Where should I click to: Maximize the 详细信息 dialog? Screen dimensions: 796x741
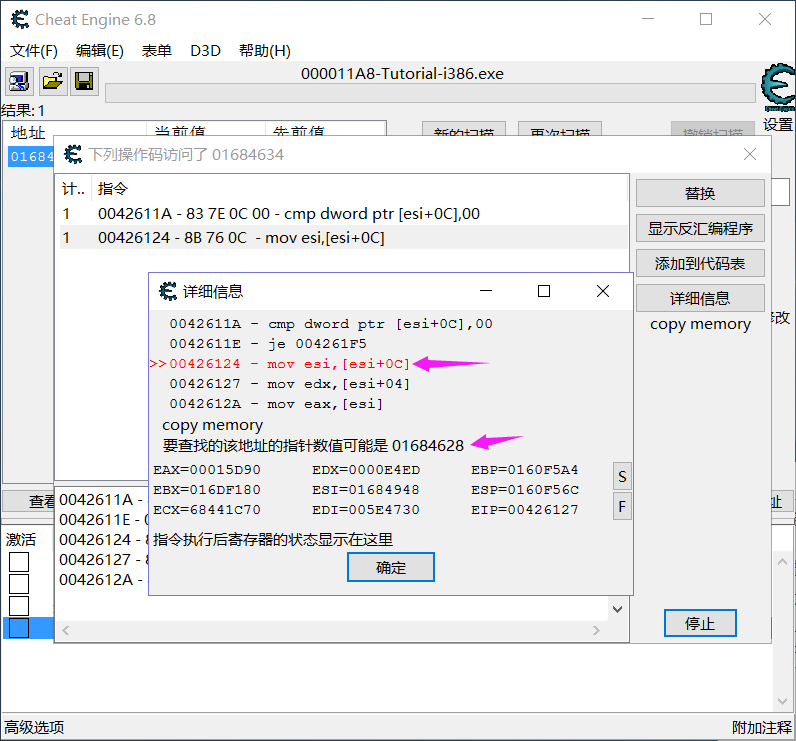(544, 291)
